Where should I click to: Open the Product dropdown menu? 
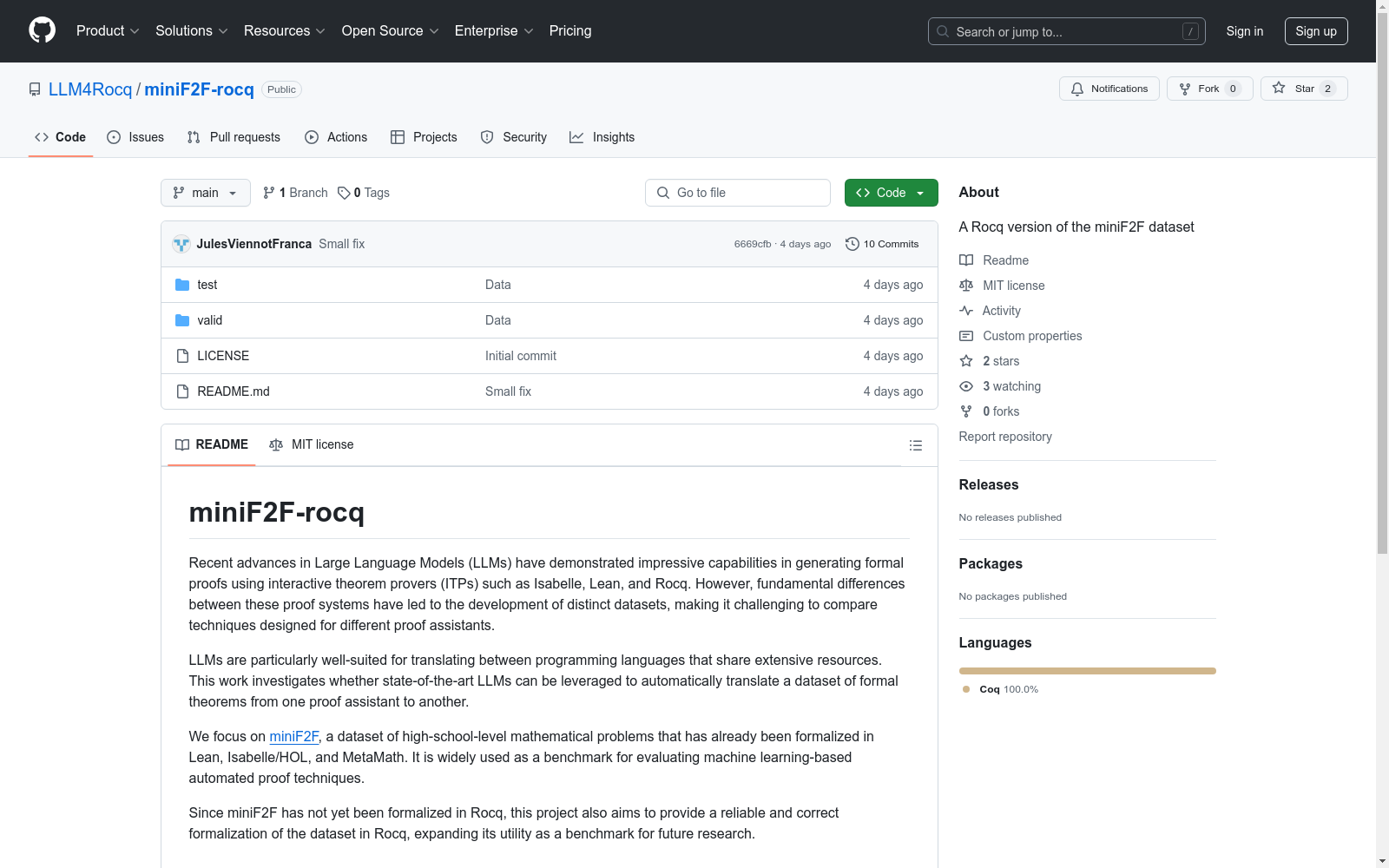pyautogui.click(x=108, y=31)
